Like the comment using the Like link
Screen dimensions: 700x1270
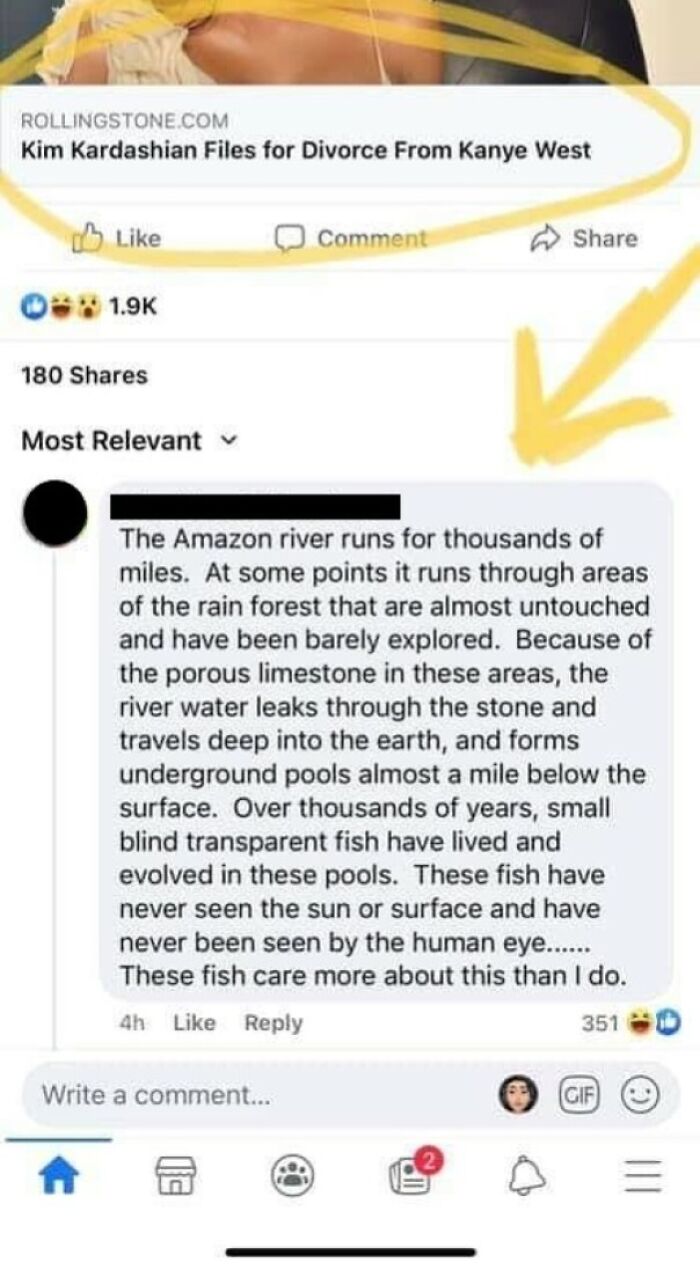coord(193,1022)
